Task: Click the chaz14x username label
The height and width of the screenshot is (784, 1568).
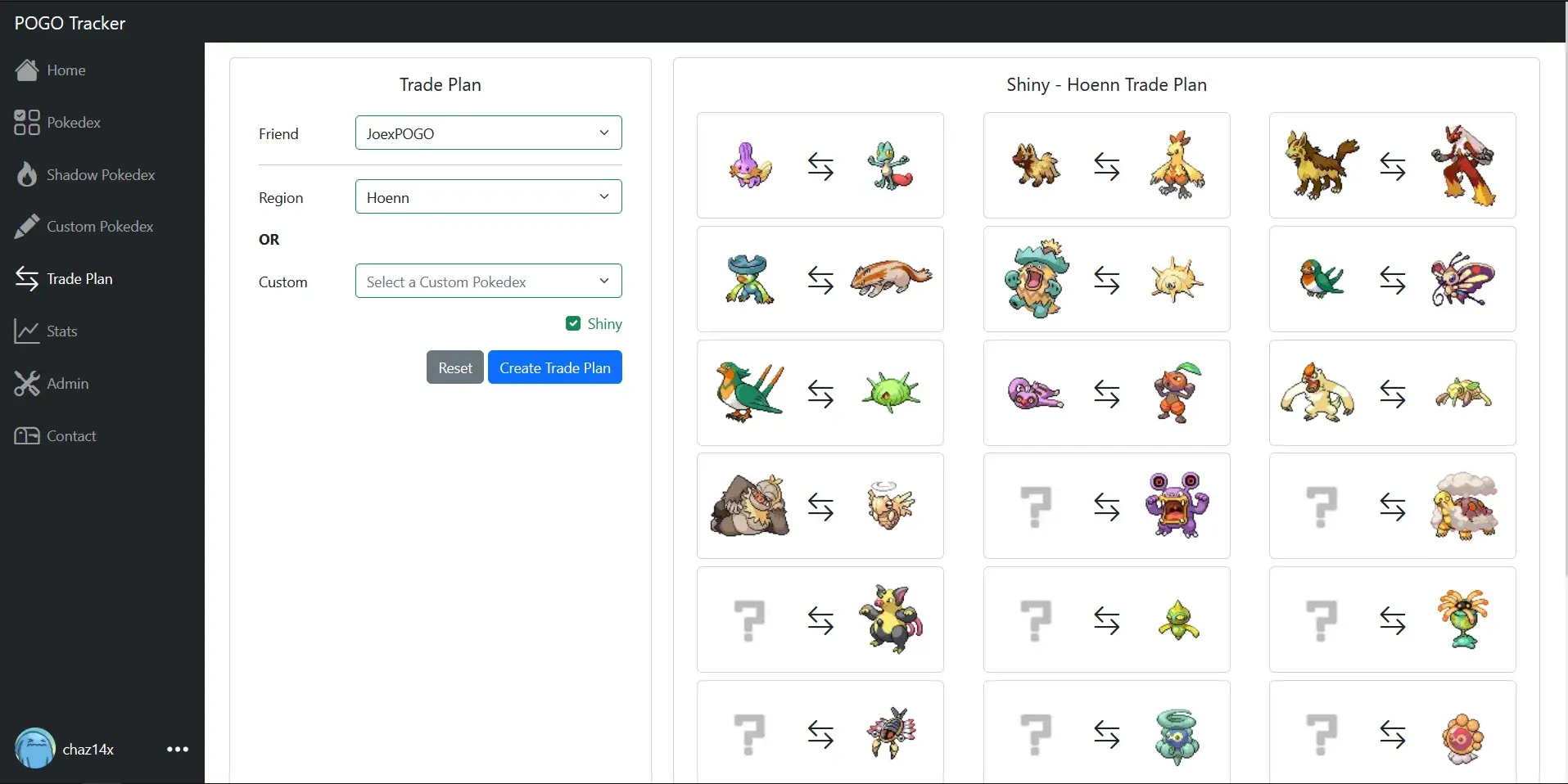Action: pos(88,749)
